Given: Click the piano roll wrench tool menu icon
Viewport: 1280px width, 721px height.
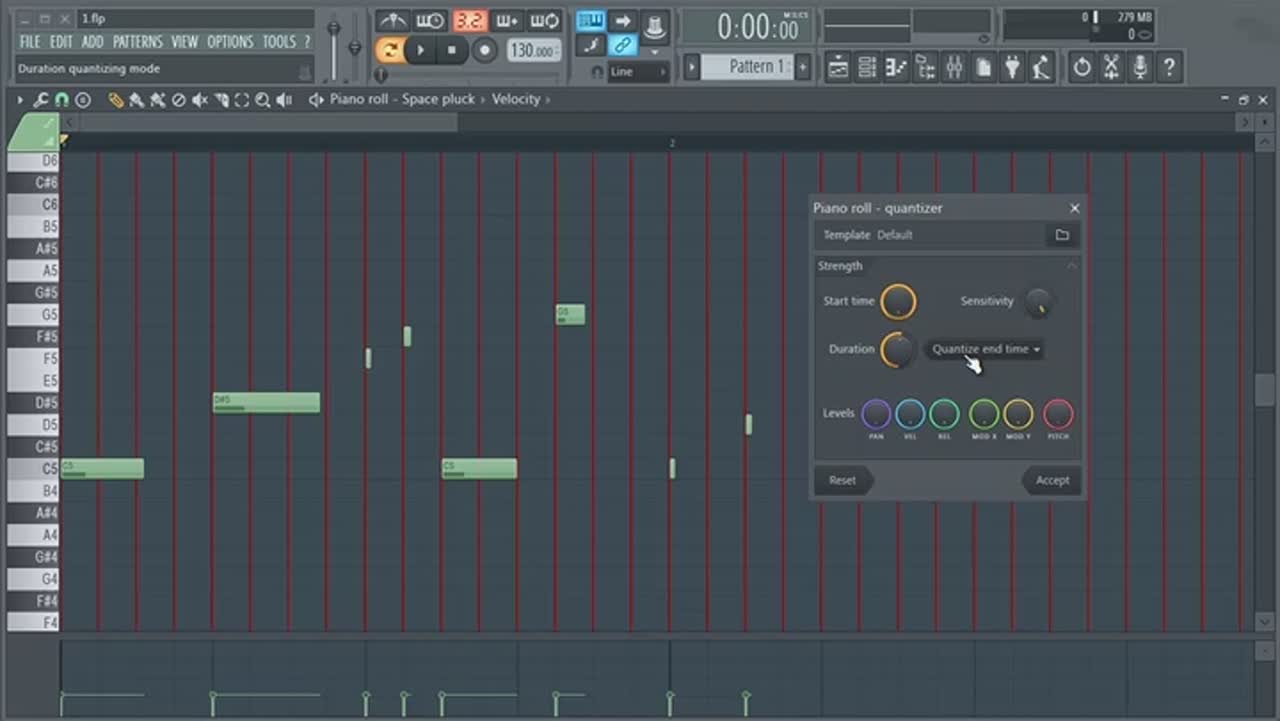Looking at the screenshot, I should tap(41, 100).
